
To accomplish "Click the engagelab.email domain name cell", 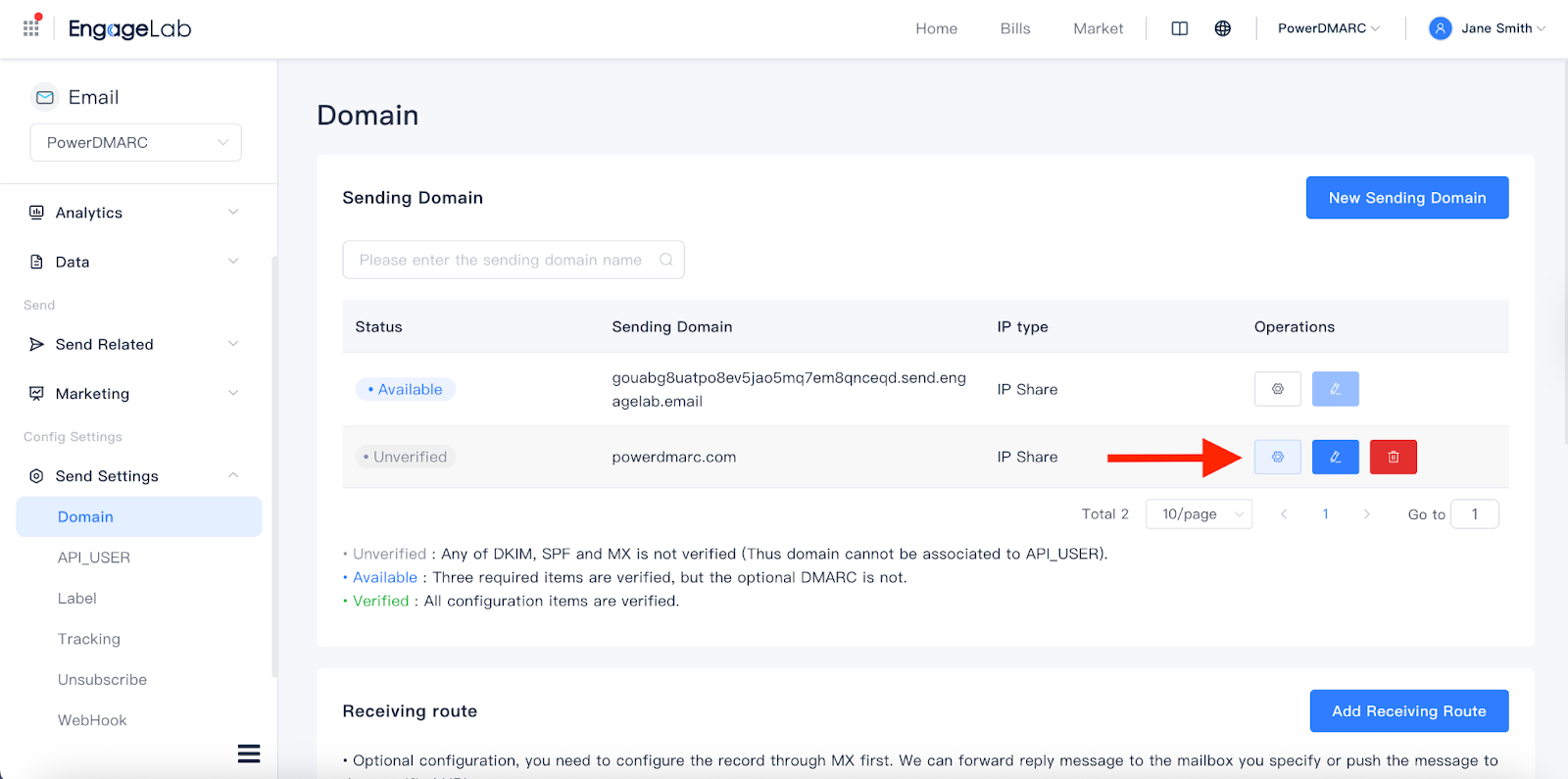I will pos(789,389).
